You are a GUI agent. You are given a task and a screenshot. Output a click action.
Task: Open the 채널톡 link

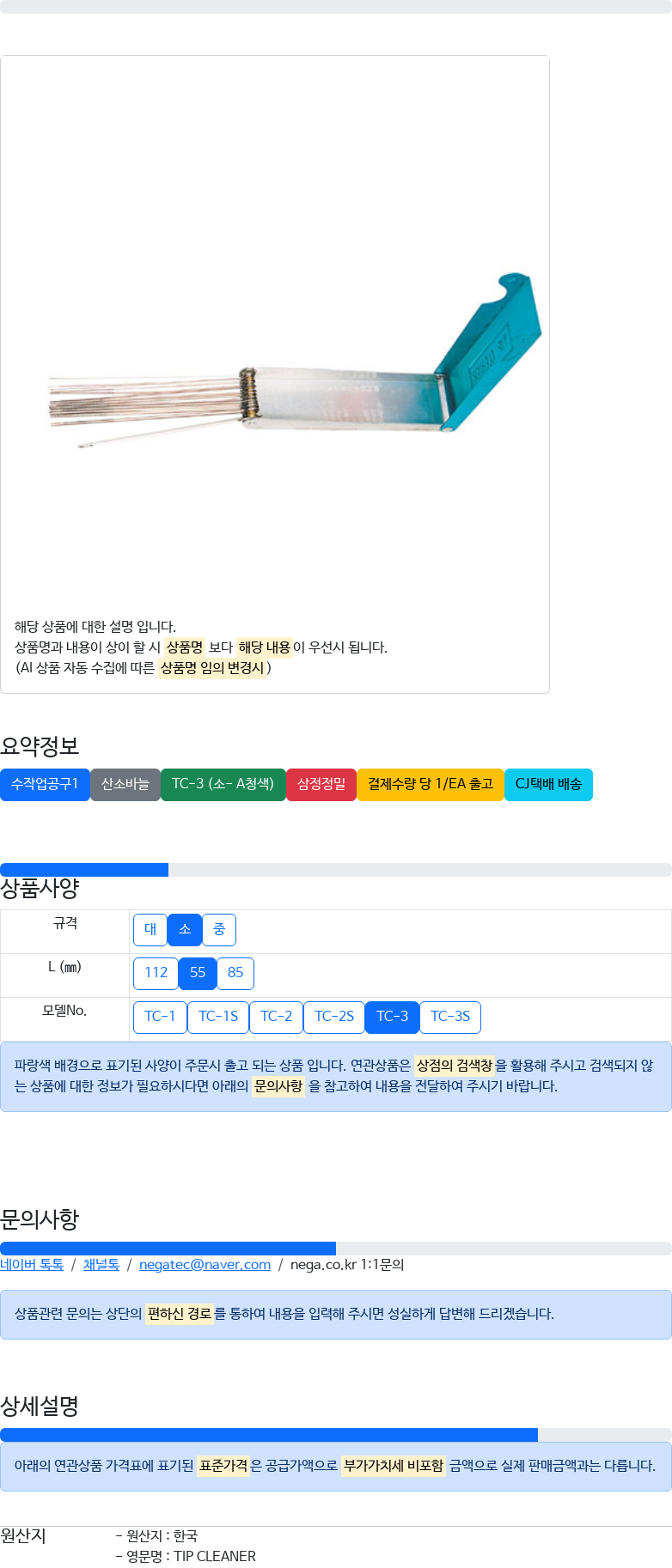(x=101, y=1264)
